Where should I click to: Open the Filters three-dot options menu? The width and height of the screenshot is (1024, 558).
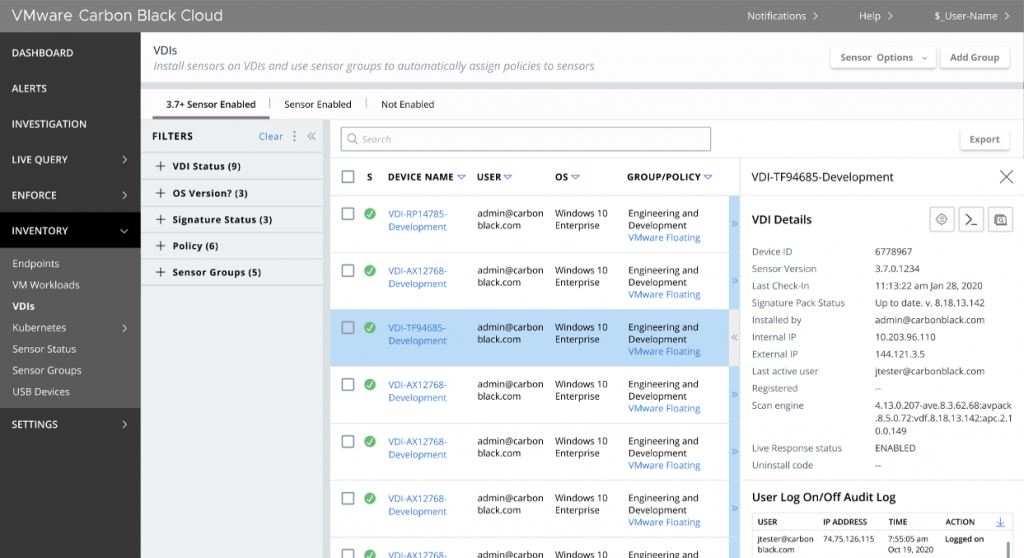pyautogui.click(x=294, y=137)
